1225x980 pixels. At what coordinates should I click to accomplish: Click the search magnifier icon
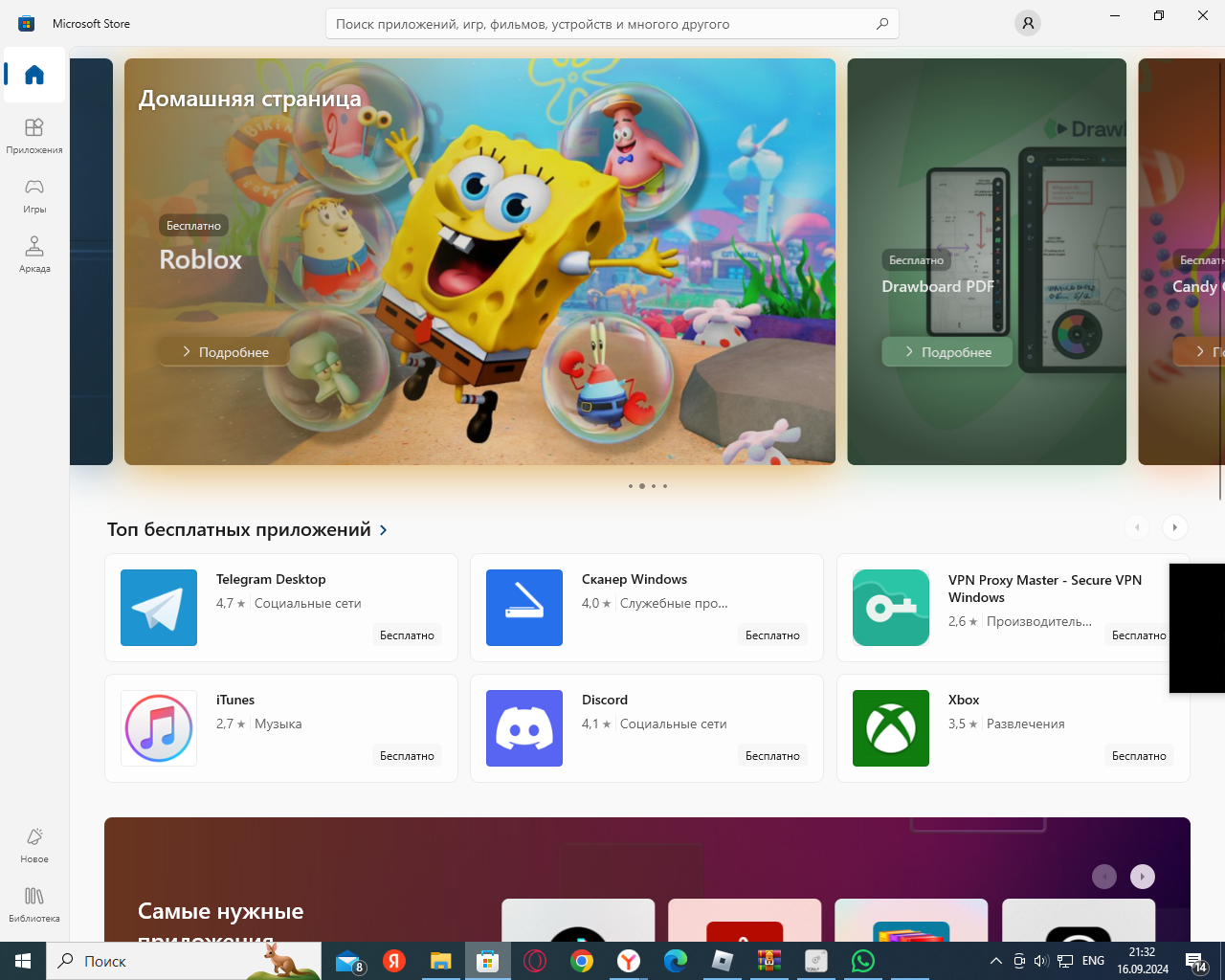[881, 24]
